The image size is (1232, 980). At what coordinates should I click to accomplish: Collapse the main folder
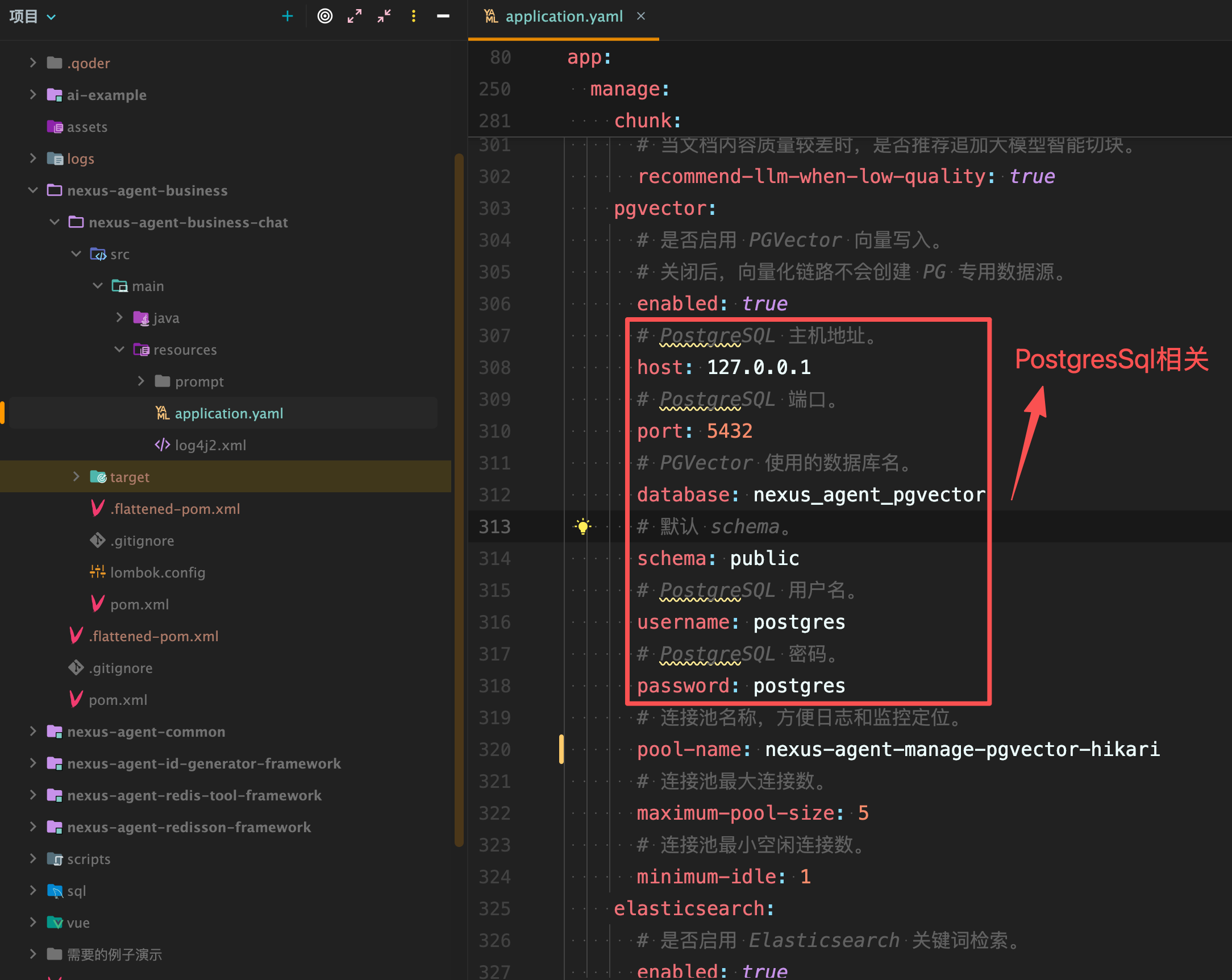tap(98, 285)
